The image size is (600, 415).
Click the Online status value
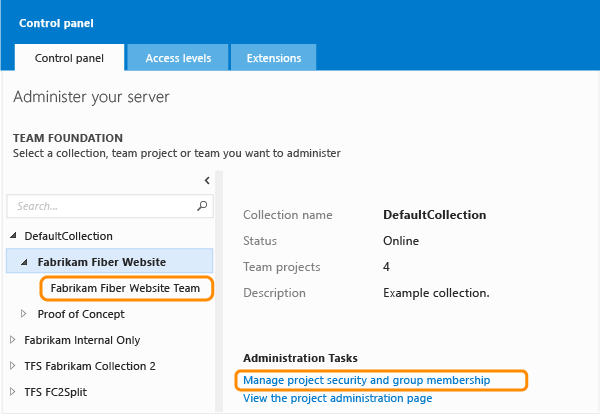(x=401, y=241)
